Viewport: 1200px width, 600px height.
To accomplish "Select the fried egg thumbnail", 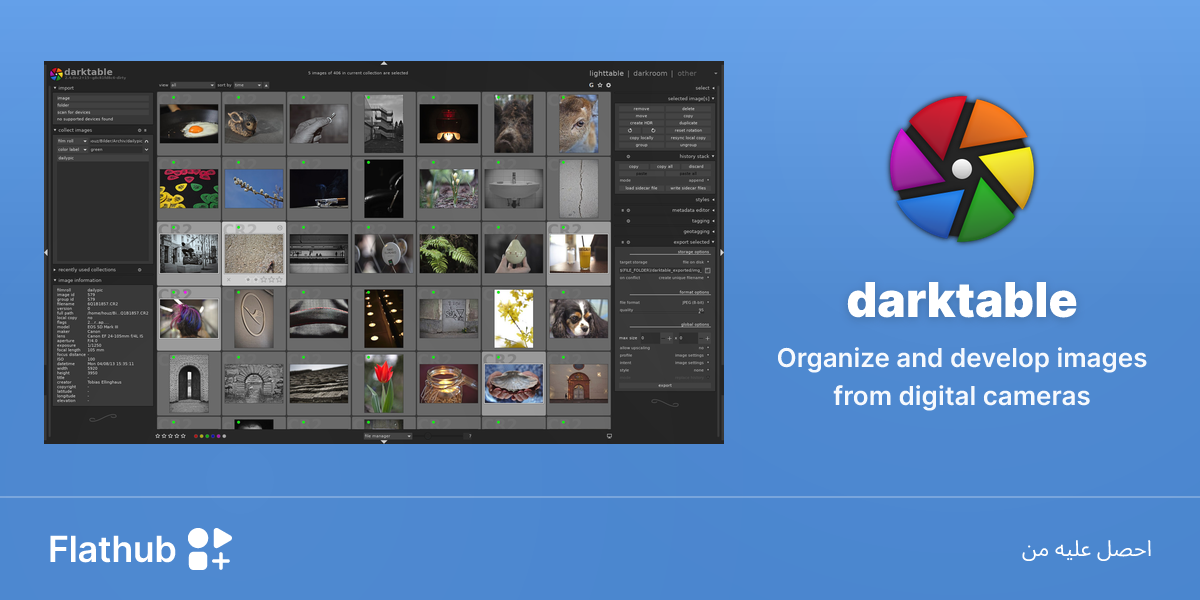I will pos(189,123).
